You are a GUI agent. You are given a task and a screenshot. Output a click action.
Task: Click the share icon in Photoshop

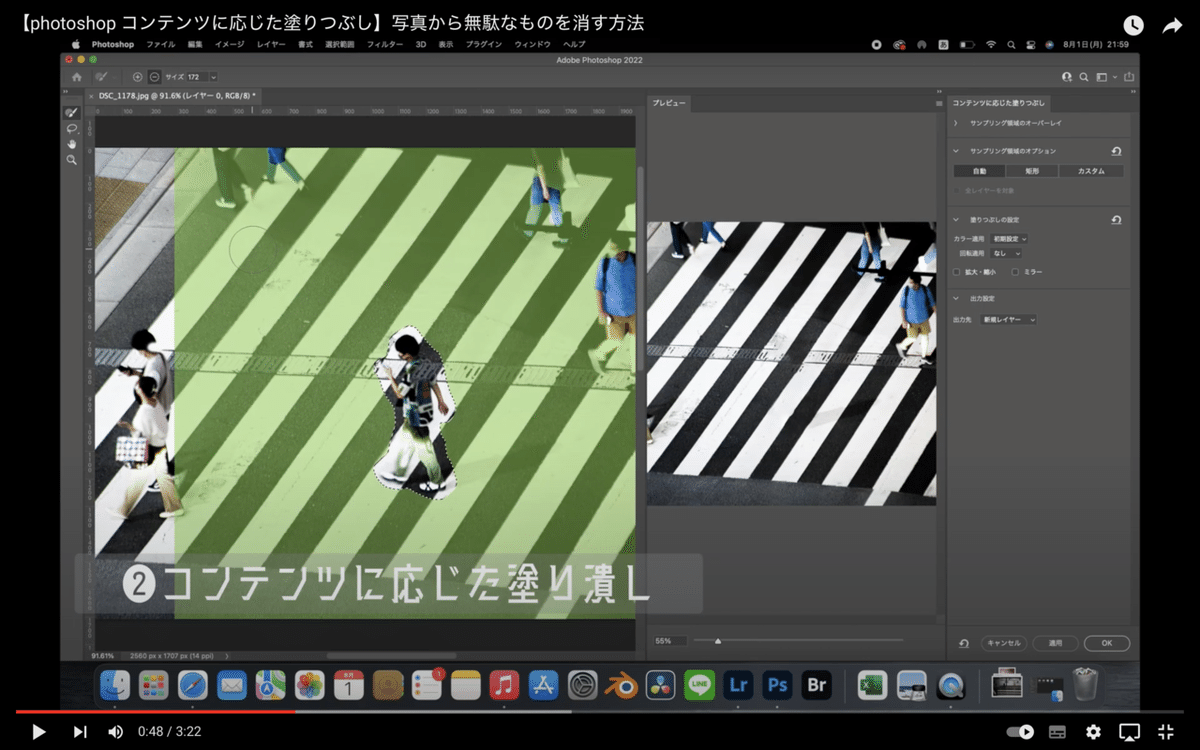(x=1129, y=77)
